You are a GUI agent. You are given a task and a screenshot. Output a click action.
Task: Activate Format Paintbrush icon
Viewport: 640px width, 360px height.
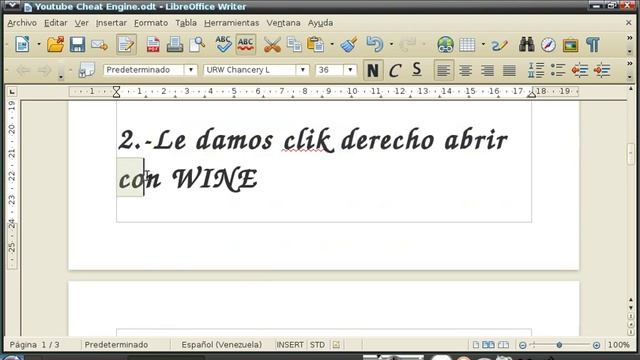click(349, 44)
